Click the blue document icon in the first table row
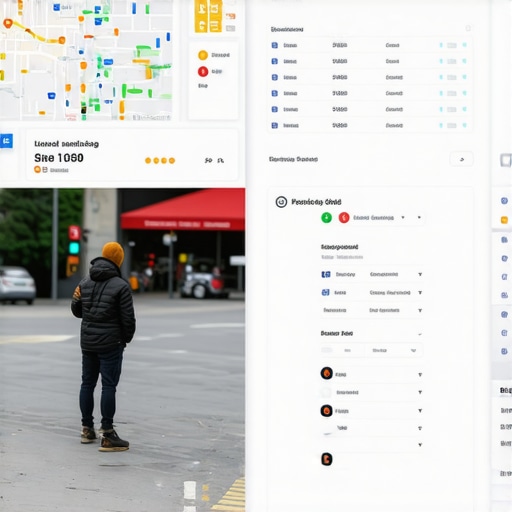512x512 pixels. pos(275,45)
